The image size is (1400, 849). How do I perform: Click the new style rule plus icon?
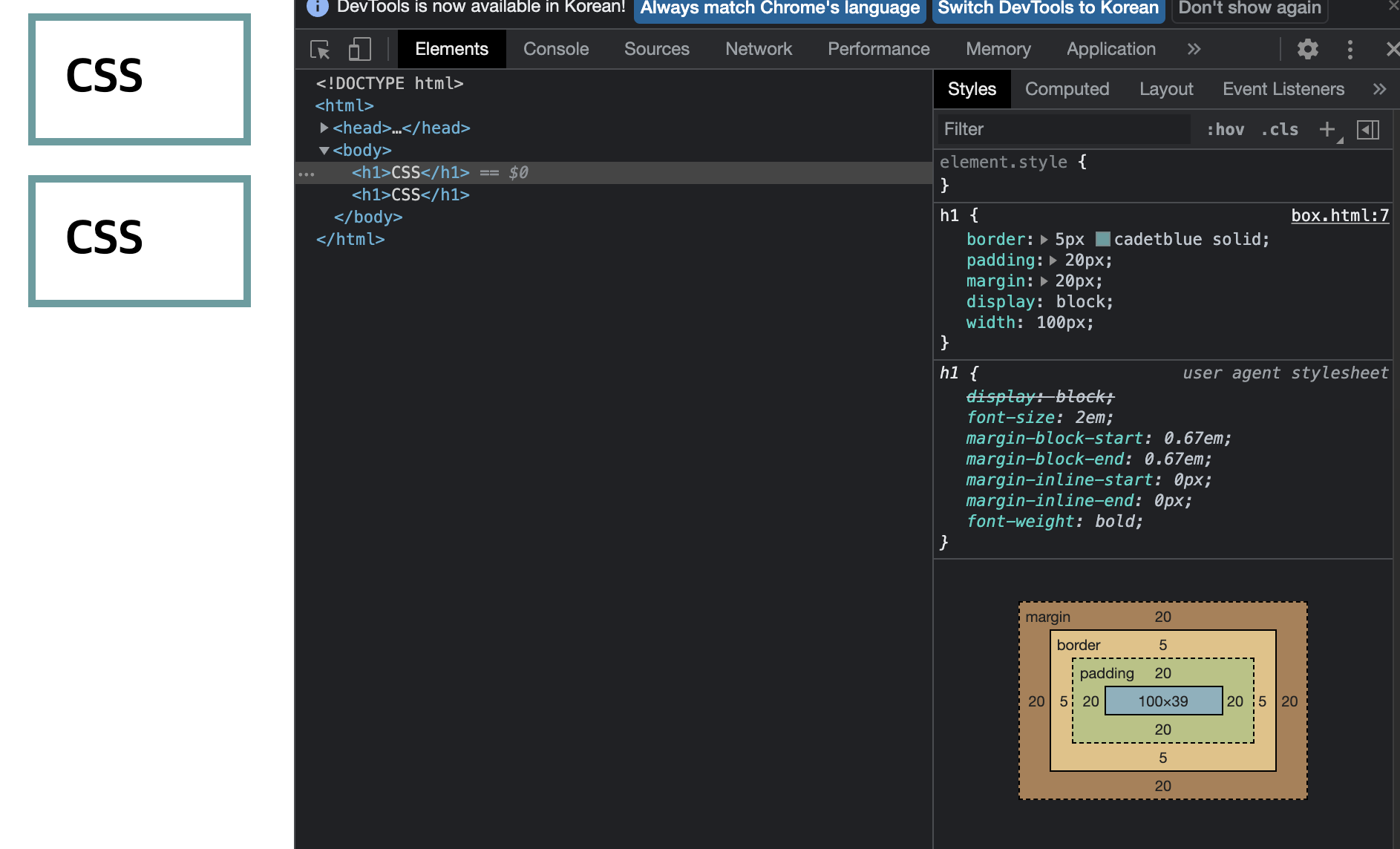click(1328, 130)
